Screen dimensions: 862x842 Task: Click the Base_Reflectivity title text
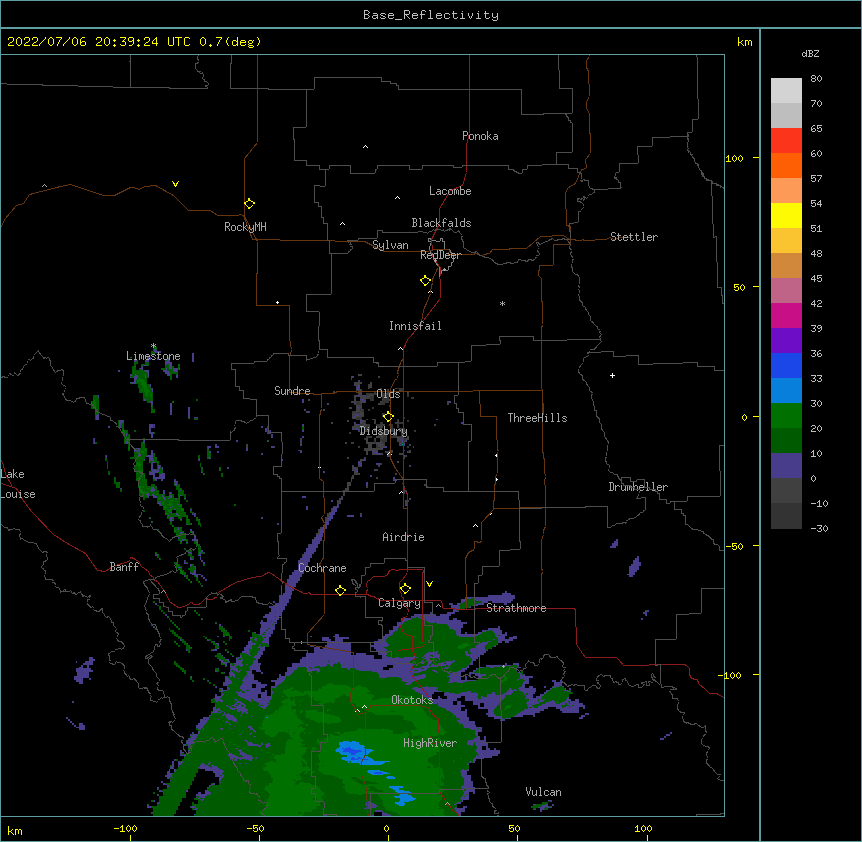(x=431, y=15)
